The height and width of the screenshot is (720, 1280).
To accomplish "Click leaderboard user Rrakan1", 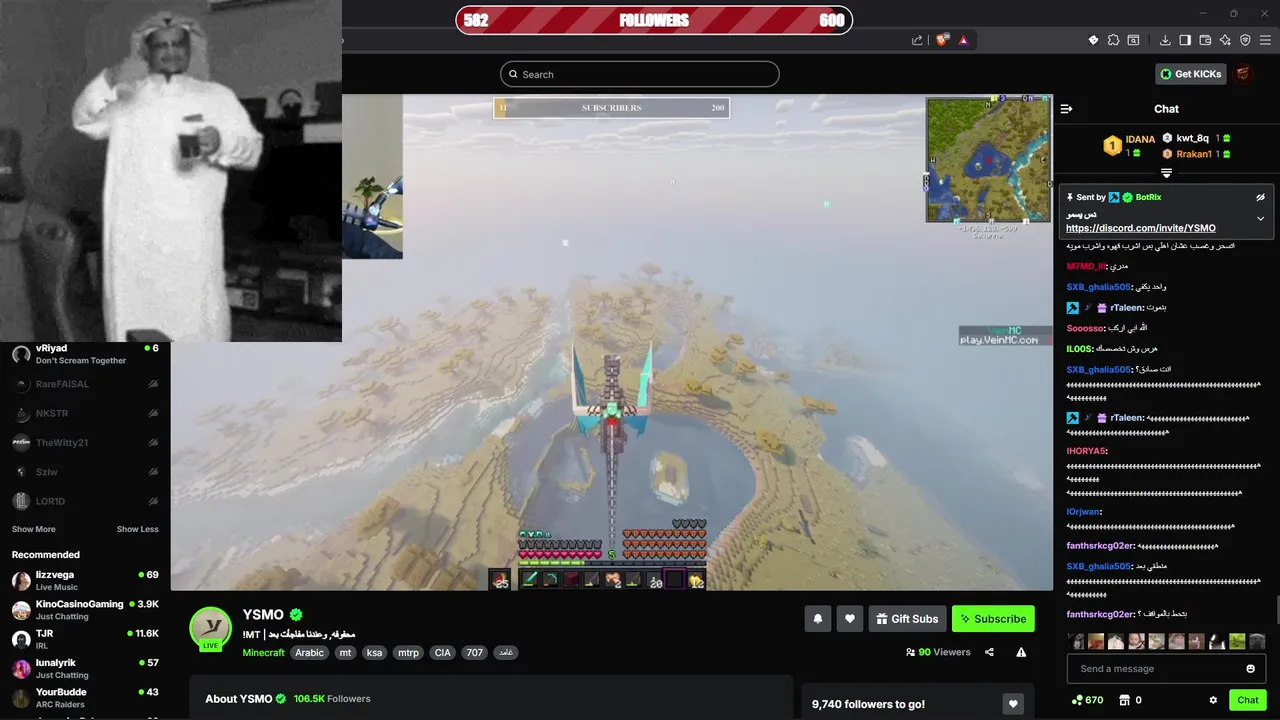I will pos(1194,154).
